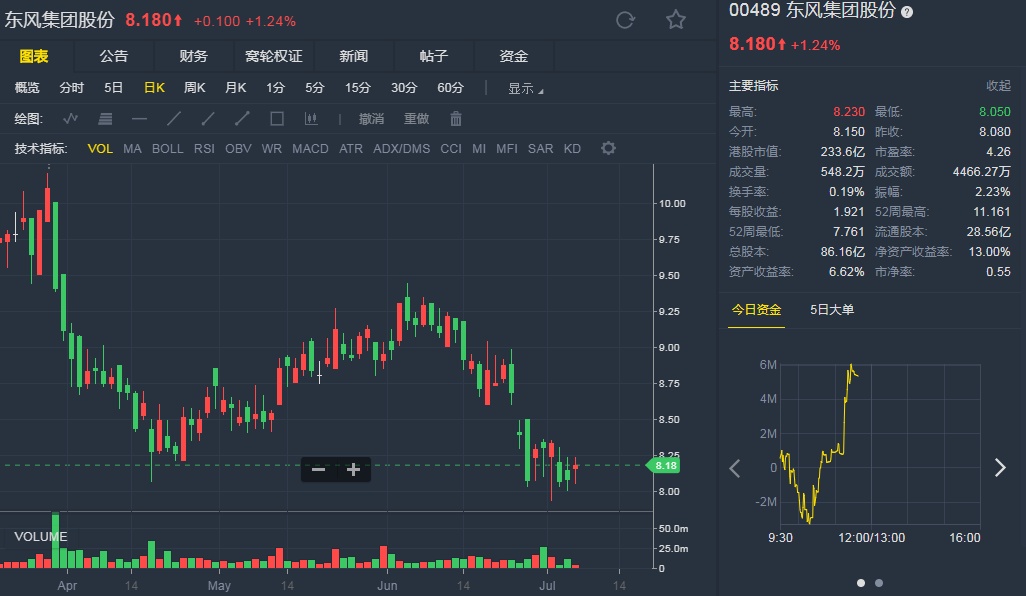Select the wave line drawing tool
This screenshot has width=1026, height=596.
click(x=71, y=118)
